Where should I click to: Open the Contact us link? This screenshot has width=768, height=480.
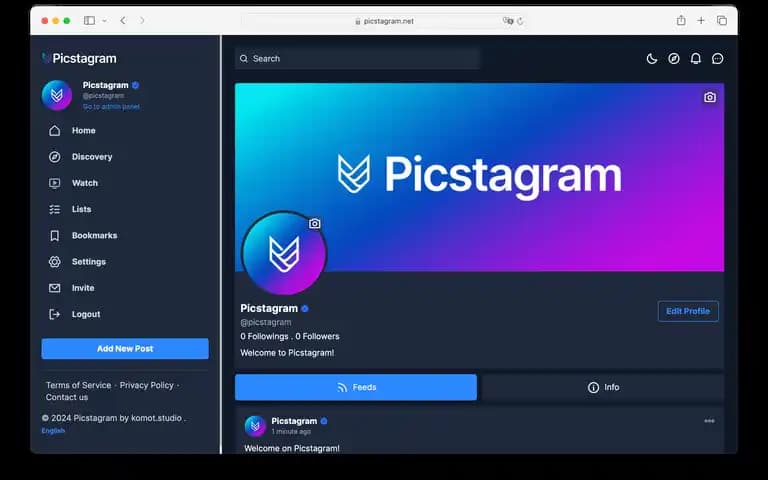(67, 397)
